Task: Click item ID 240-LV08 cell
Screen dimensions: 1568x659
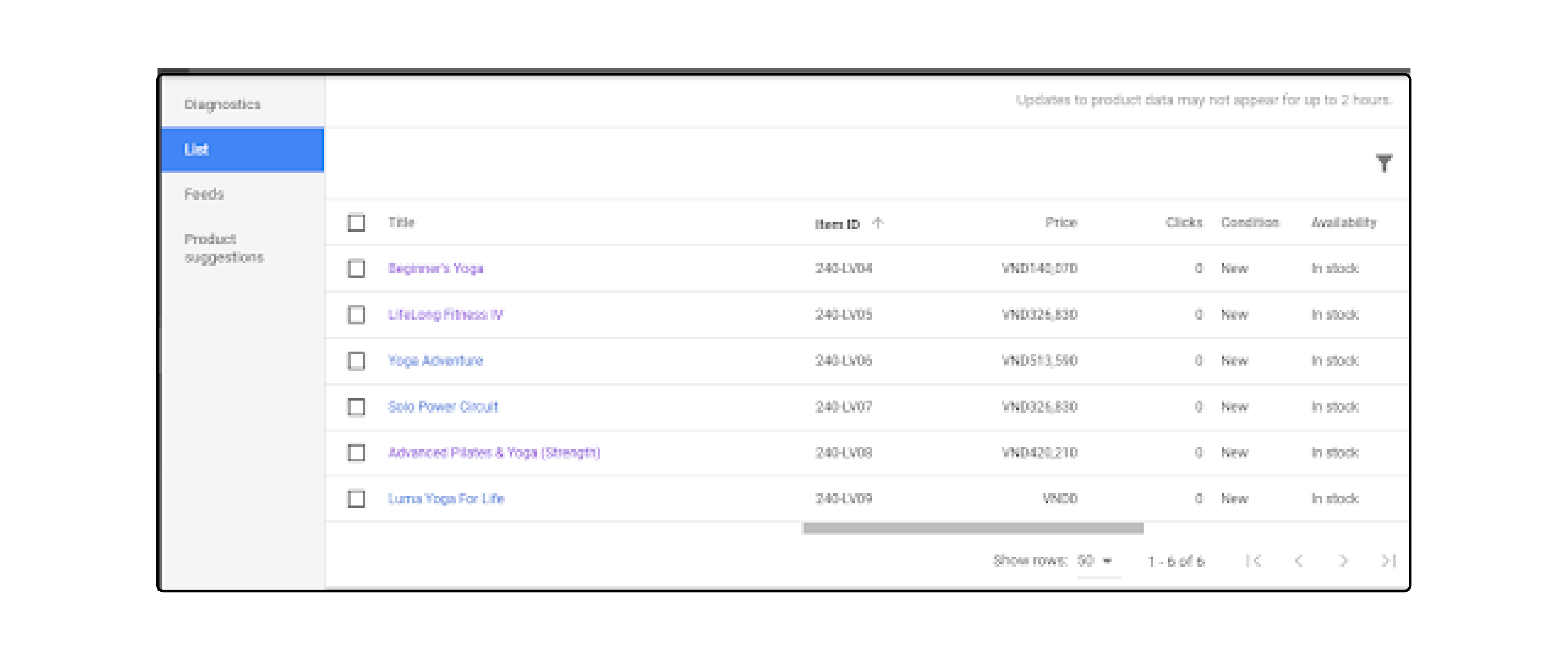Action: click(x=843, y=453)
